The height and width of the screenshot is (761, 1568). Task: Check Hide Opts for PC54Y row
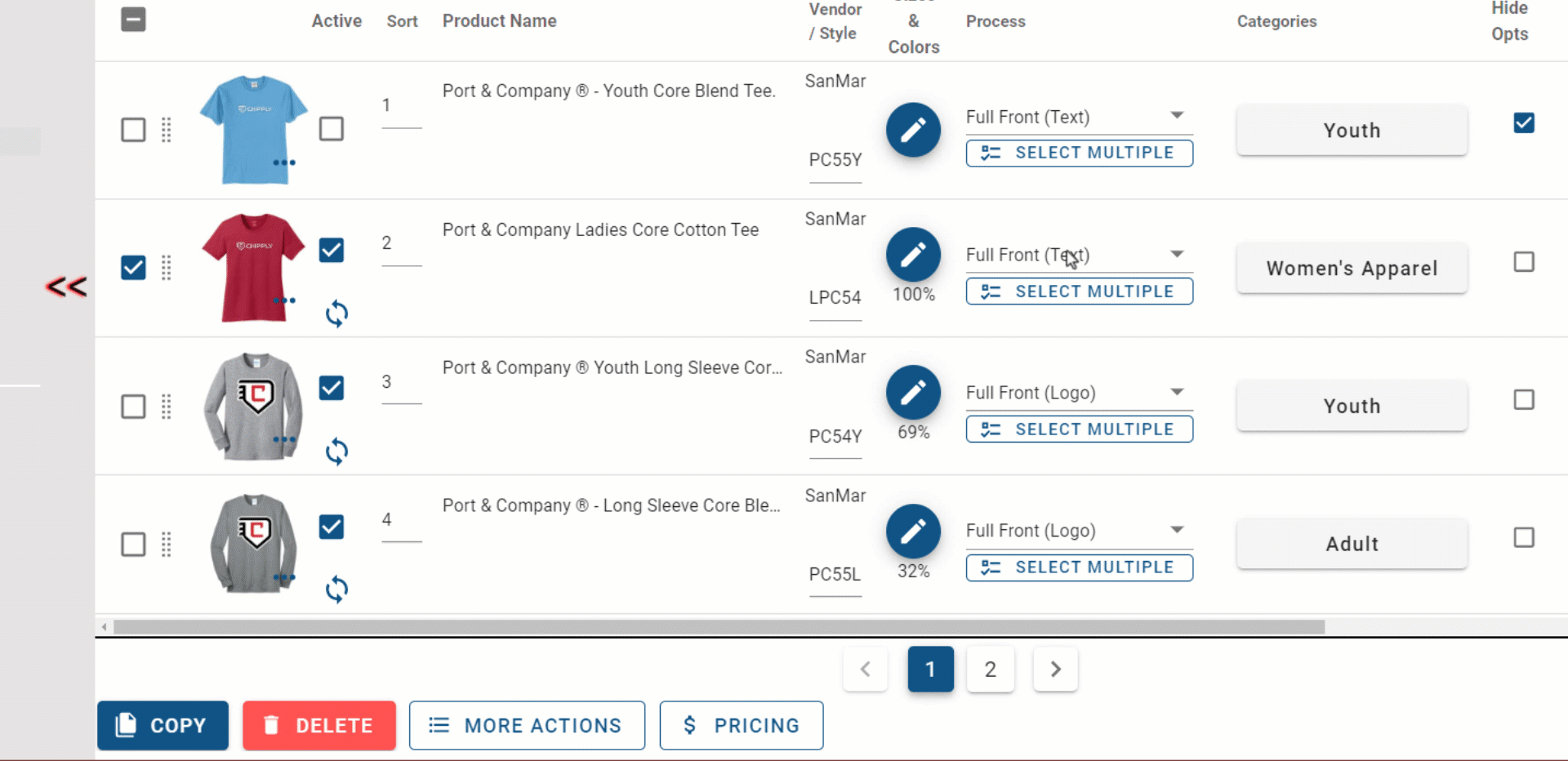point(1524,400)
